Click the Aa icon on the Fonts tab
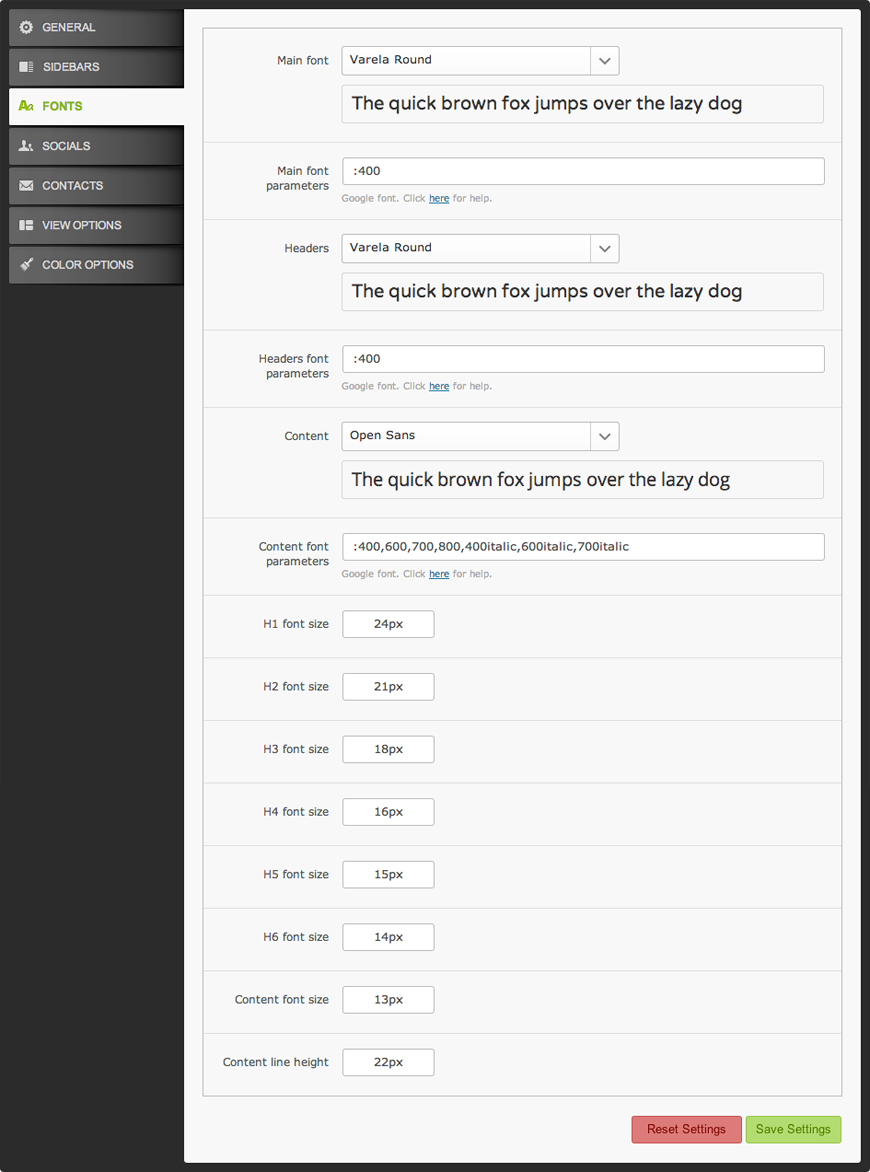Viewport: 870px width, 1172px height. coord(26,106)
